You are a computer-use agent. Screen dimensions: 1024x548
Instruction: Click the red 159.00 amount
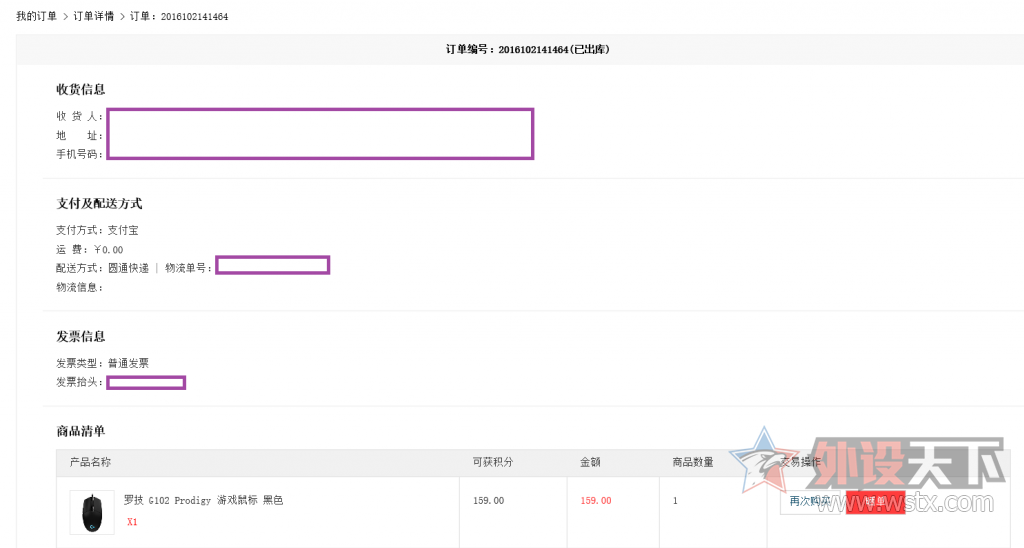pos(596,500)
